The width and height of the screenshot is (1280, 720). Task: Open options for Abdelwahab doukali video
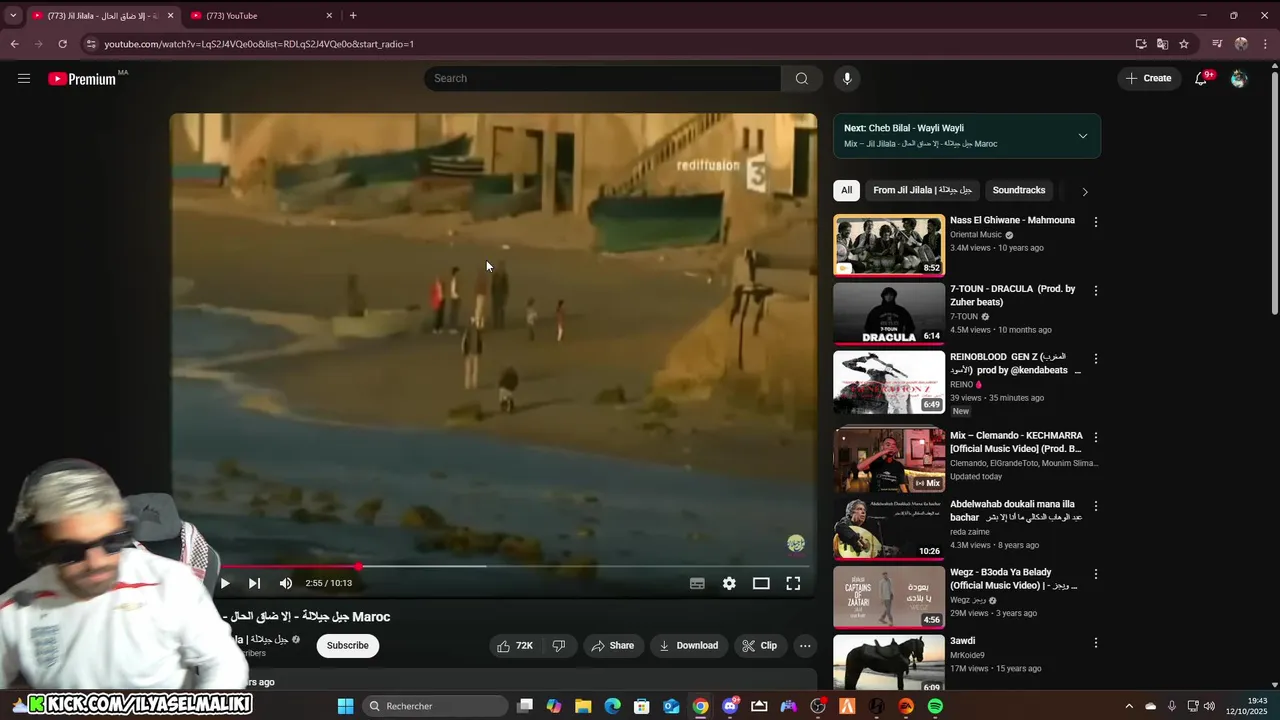pyautogui.click(x=1096, y=506)
